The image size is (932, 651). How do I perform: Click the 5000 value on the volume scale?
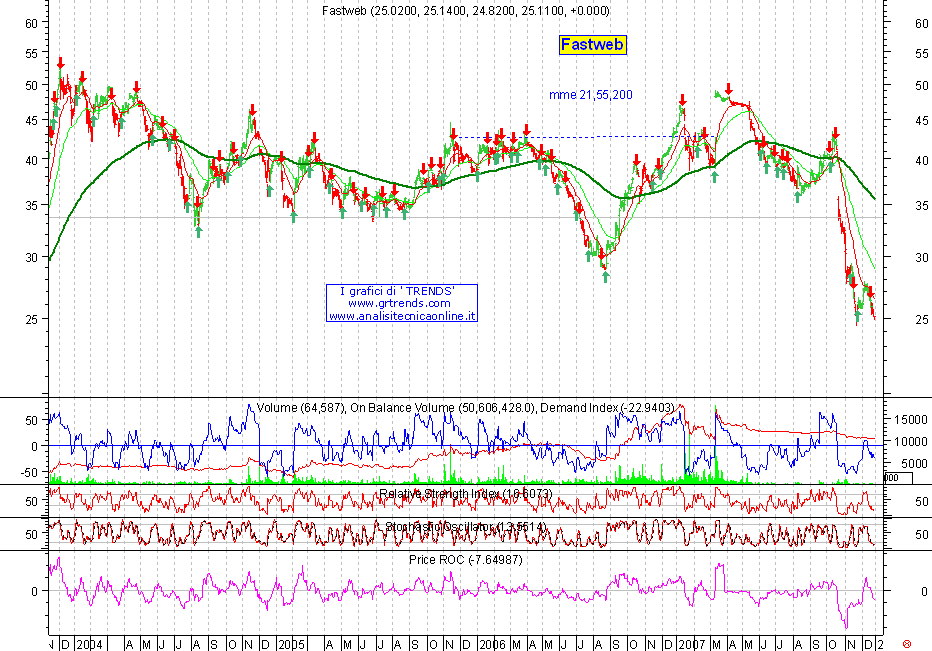tap(913, 464)
